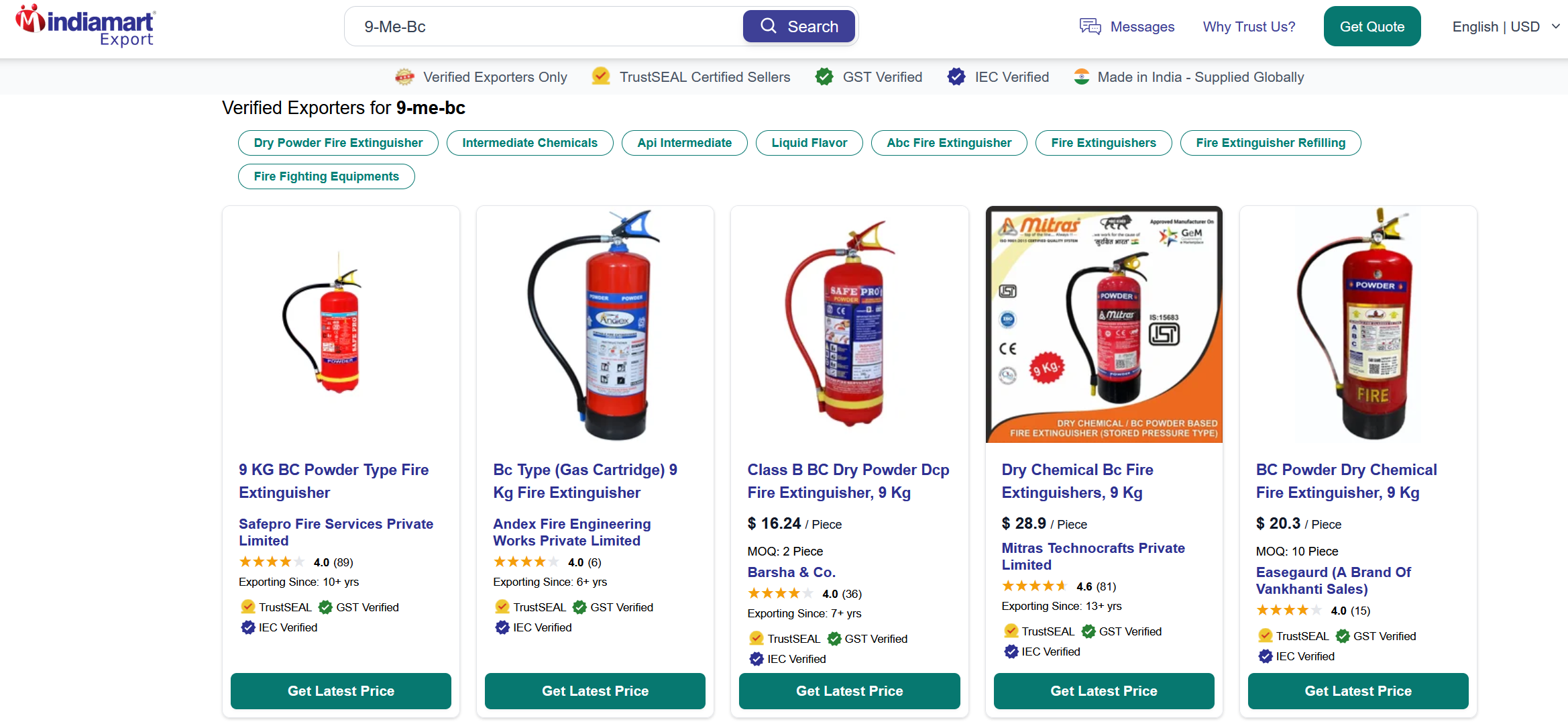
Task: Get latest price for Andex fire extinguisher
Action: click(595, 691)
